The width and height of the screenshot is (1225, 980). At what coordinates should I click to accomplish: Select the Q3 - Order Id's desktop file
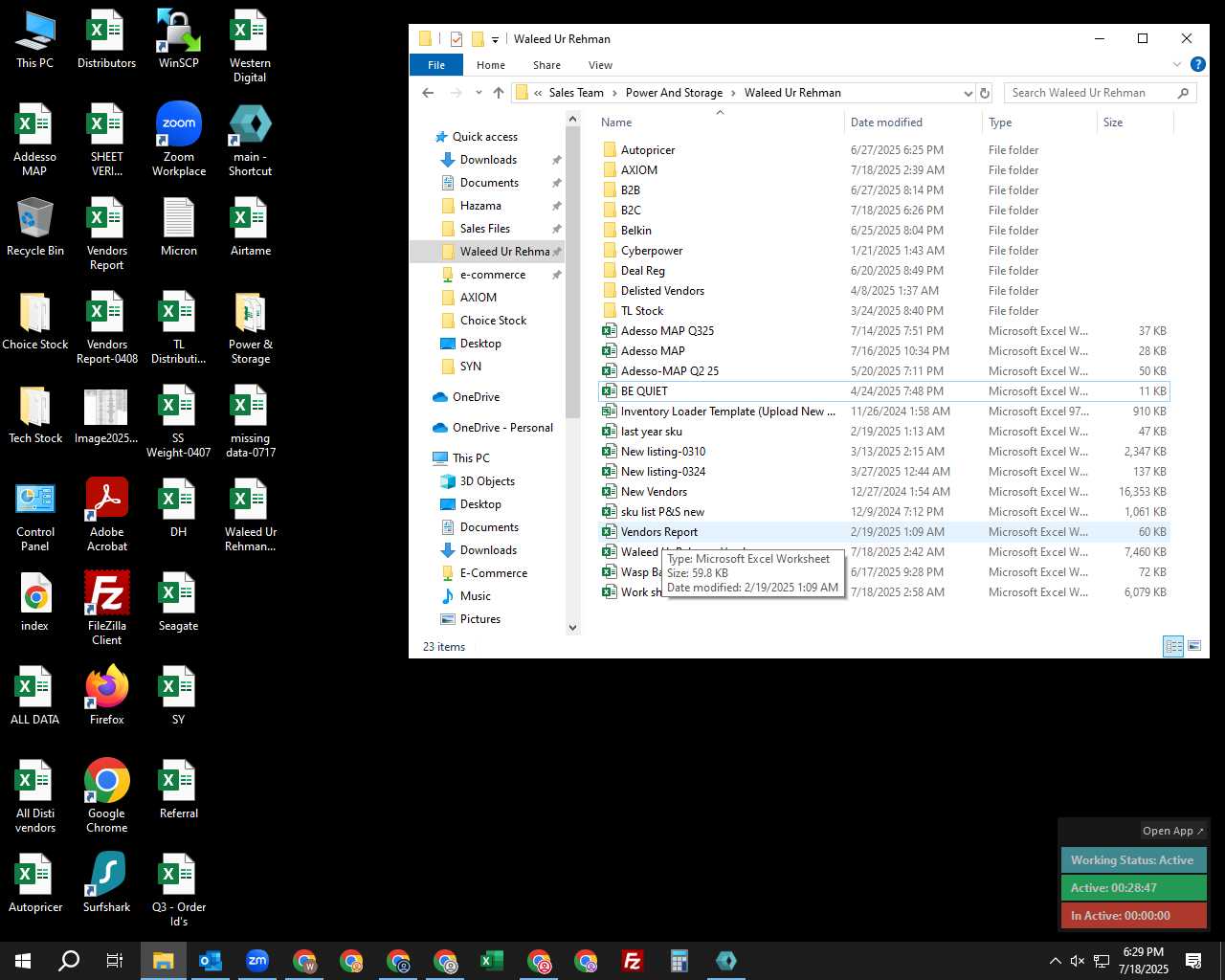(x=179, y=890)
